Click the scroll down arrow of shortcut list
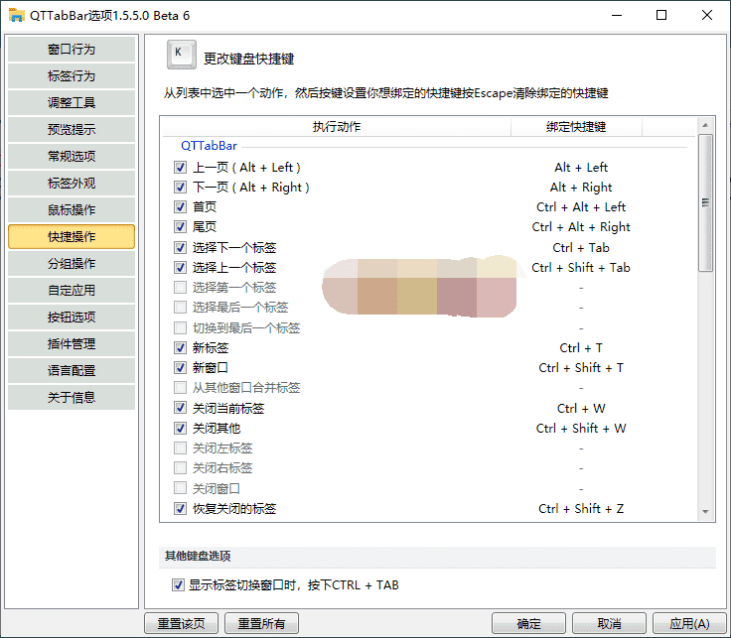Viewport: 731px width, 638px height. tap(705, 512)
